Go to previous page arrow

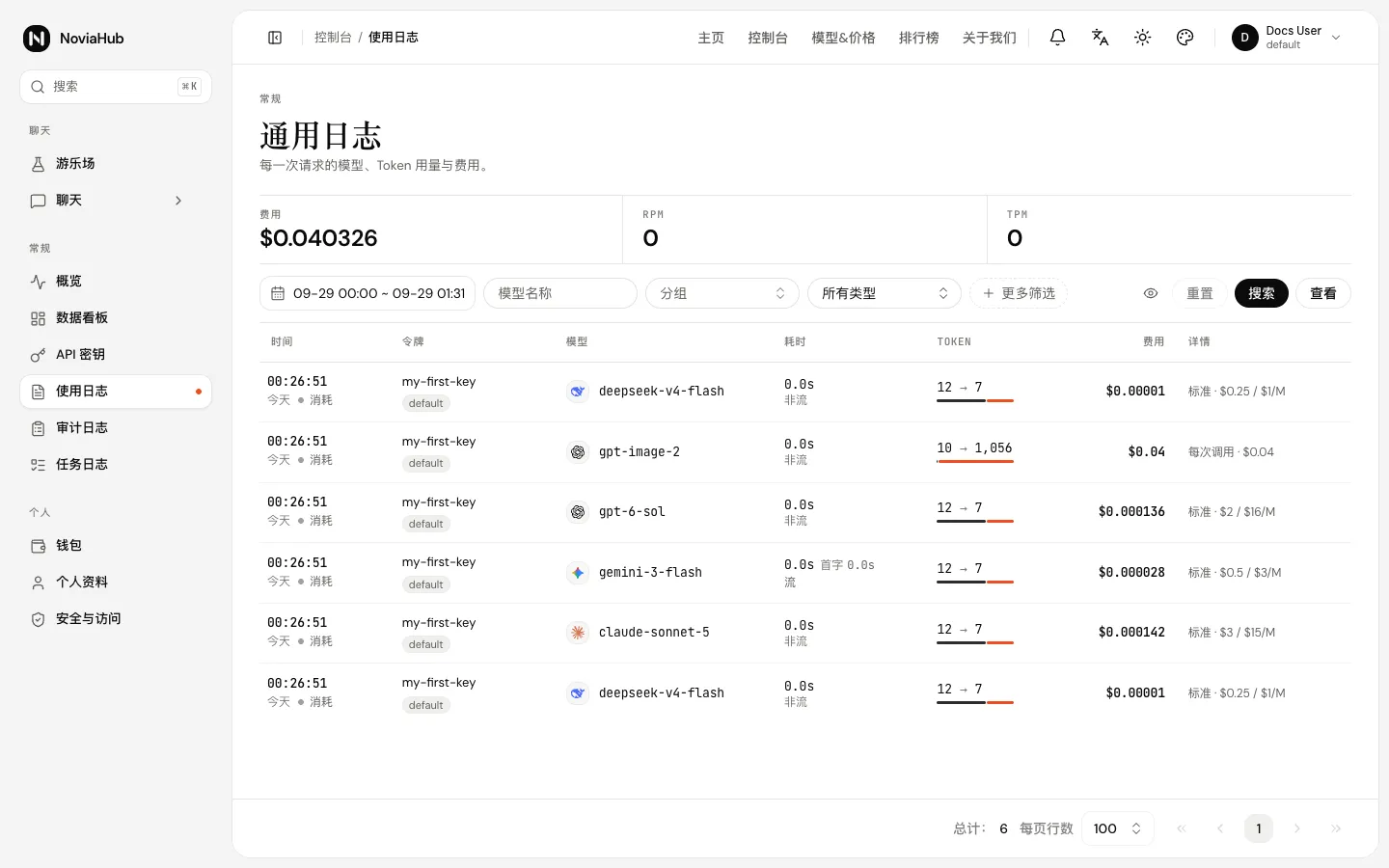pyautogui.click(x=1220, y=828)
